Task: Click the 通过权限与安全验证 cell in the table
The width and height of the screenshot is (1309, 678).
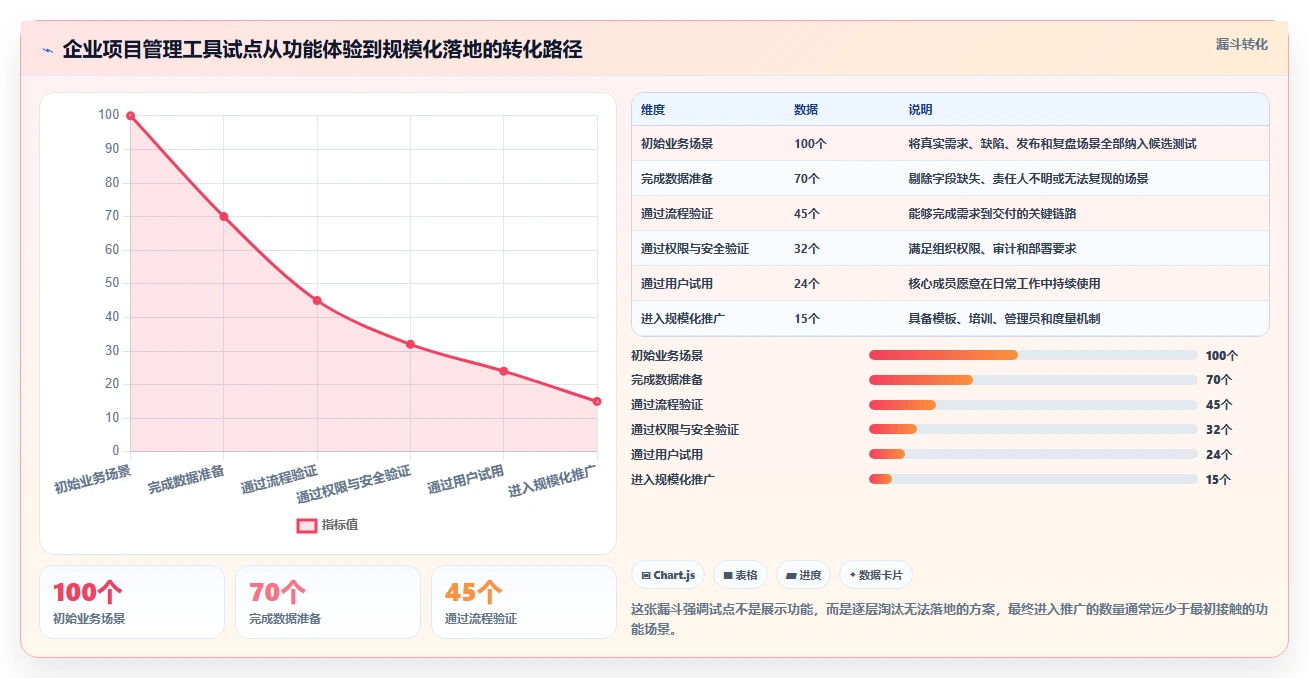Action: click(695, 249)
